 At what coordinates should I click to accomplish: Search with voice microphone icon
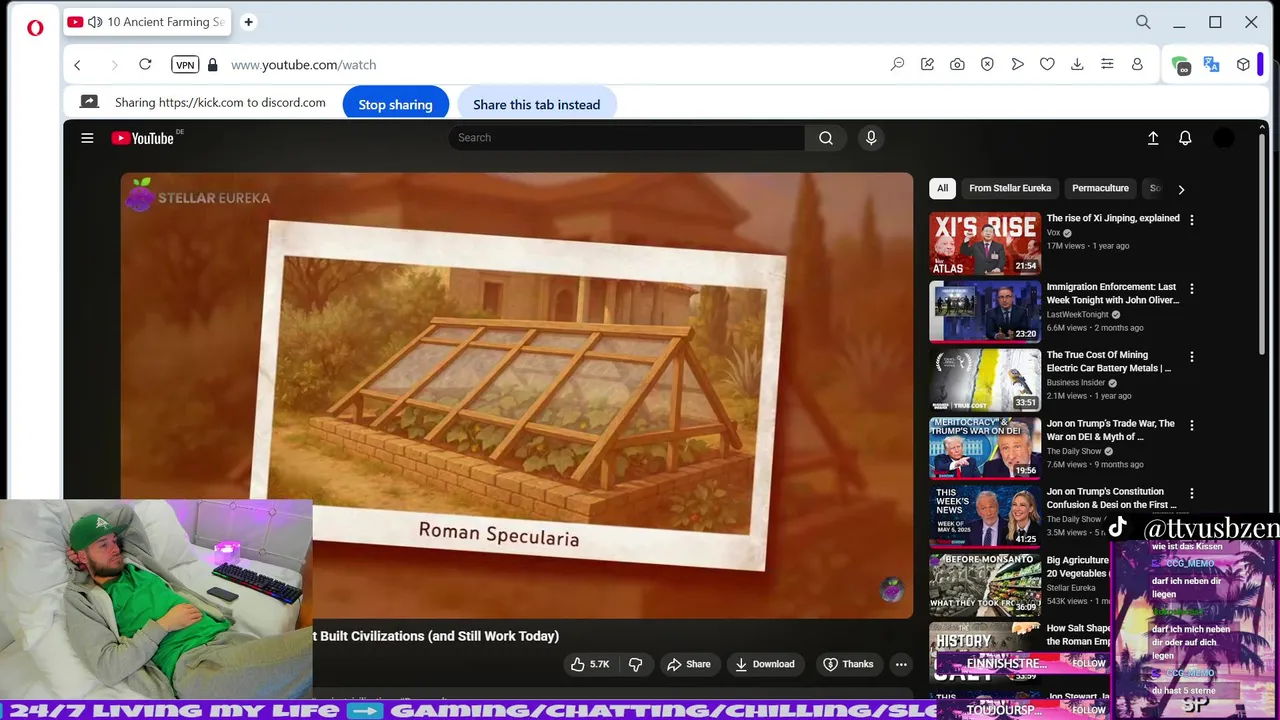[x=871, y=138]
